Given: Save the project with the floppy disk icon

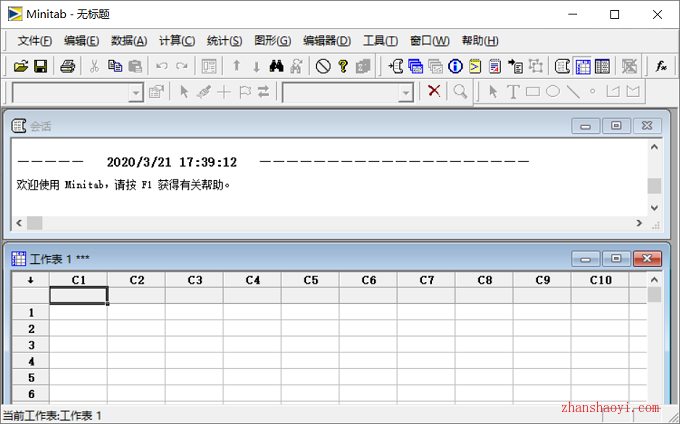Looking at the screenshot, I should (x=41, y=66).
